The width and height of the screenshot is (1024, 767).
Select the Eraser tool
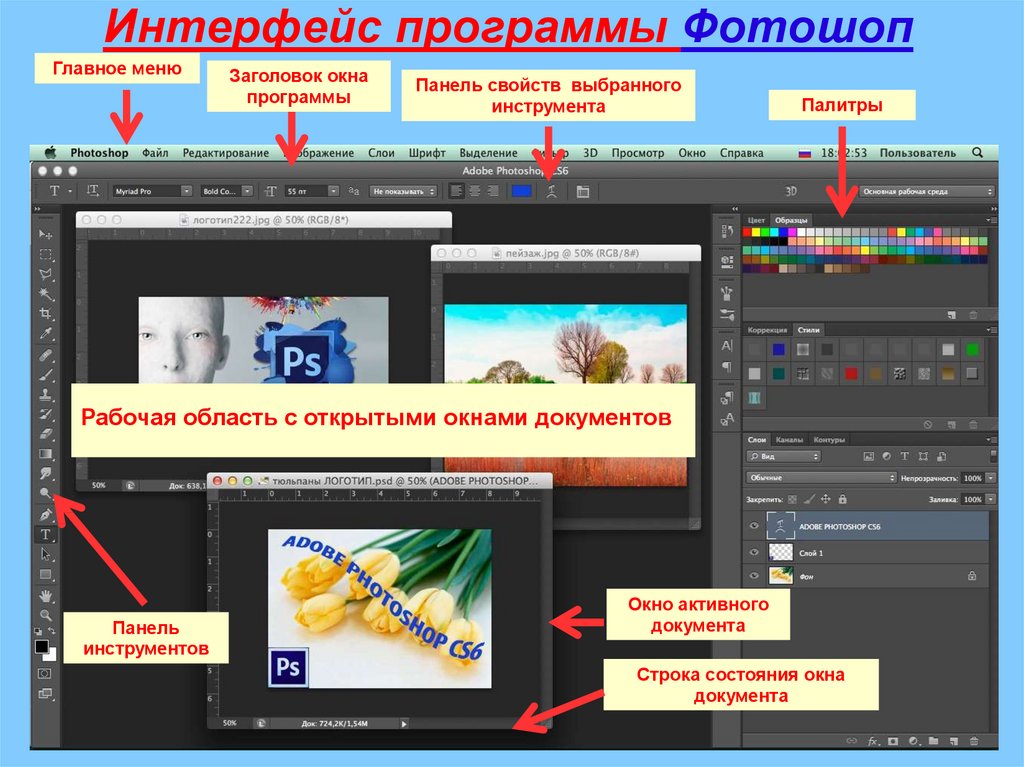[x=45, y=434]
